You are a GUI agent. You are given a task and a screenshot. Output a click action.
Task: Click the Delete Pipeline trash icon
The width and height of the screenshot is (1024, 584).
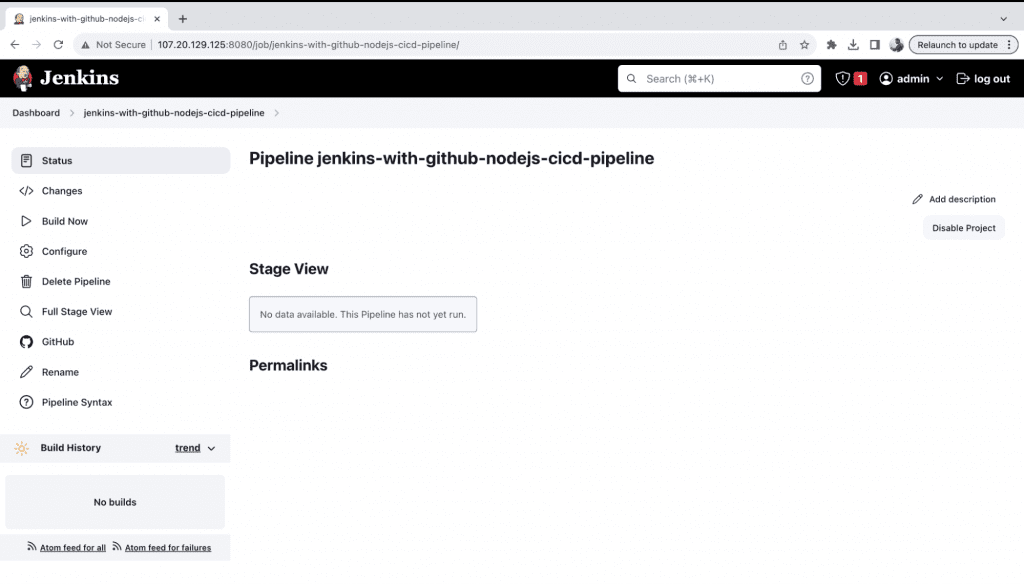26,282
